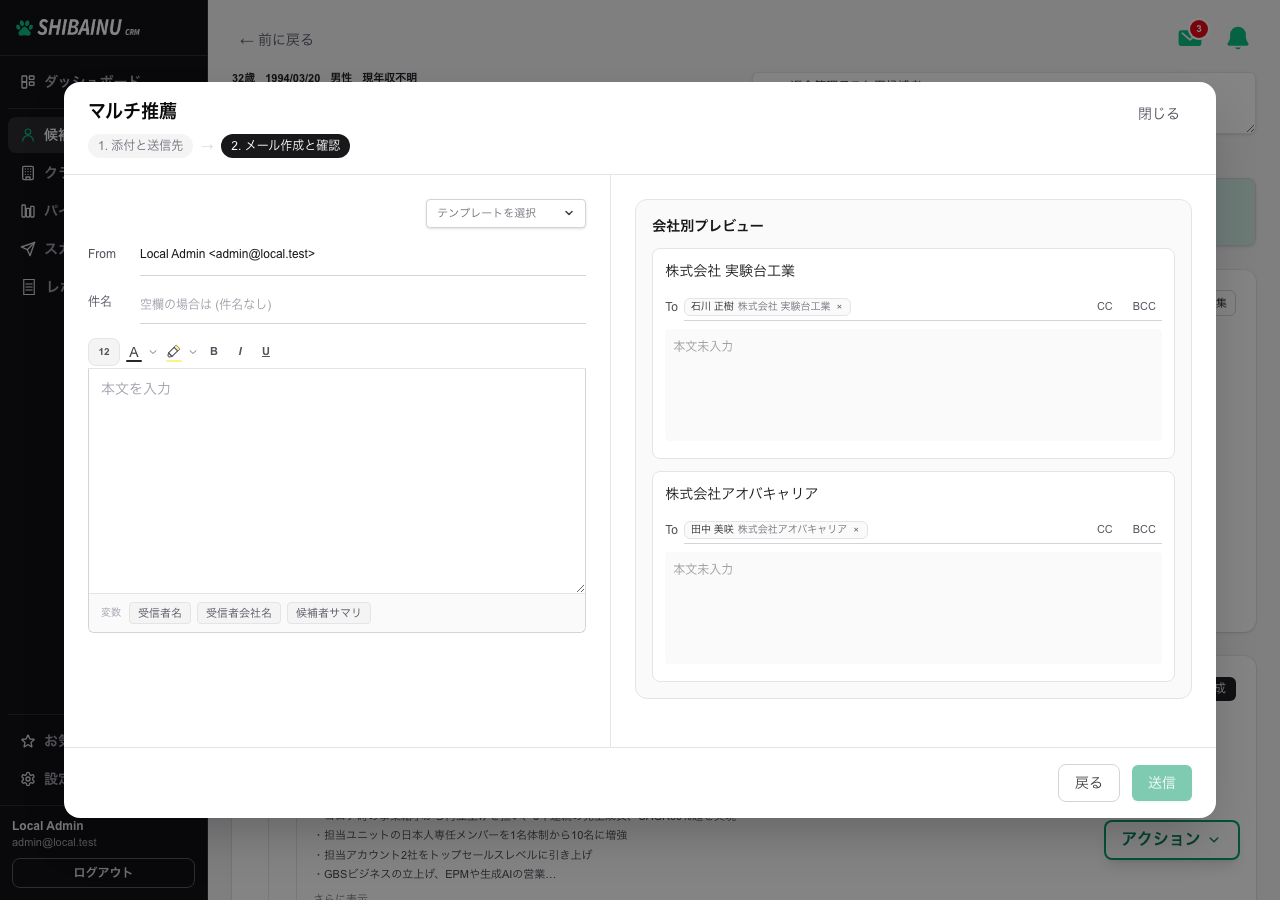
Task: Insert the 受信者会社名 variable
Action: [239, 613]
